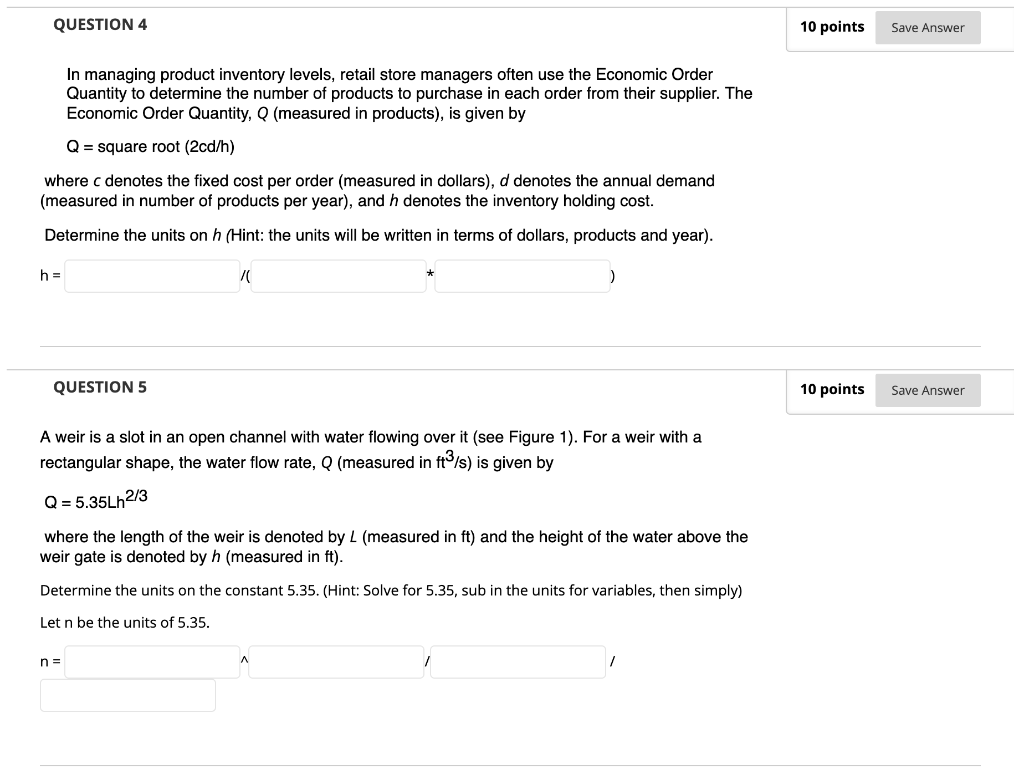Click the h = label
The height and width of the screenshot is (784, 1024).
tap(49, 275)
